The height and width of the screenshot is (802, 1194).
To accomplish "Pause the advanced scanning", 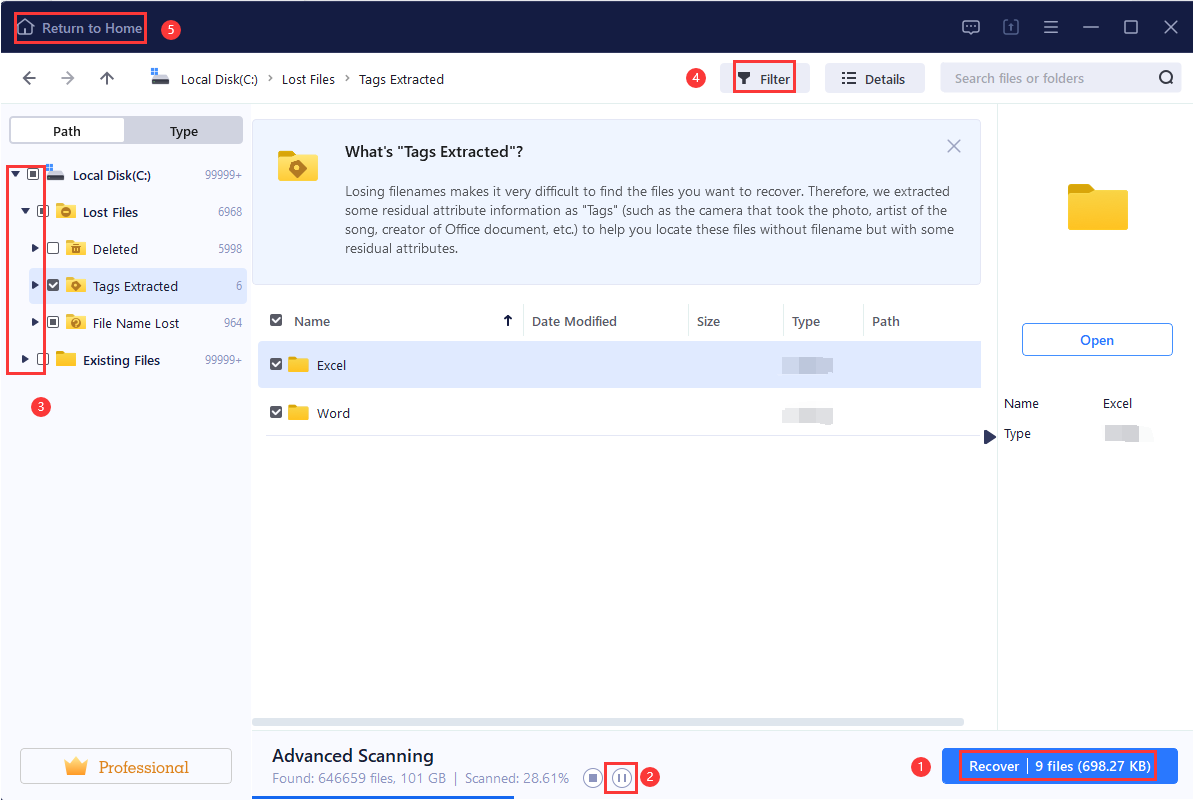I will [621, 777].
